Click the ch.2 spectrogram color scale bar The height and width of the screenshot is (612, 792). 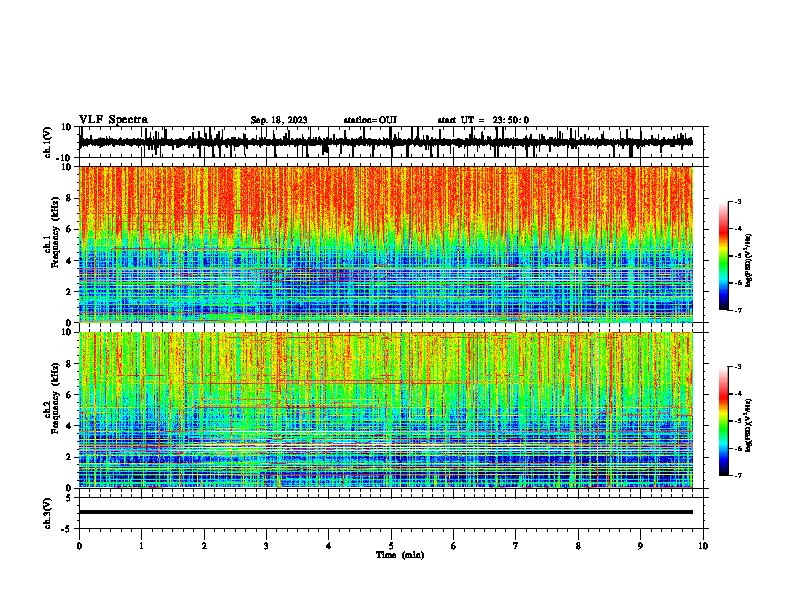(x=724, y=421)
